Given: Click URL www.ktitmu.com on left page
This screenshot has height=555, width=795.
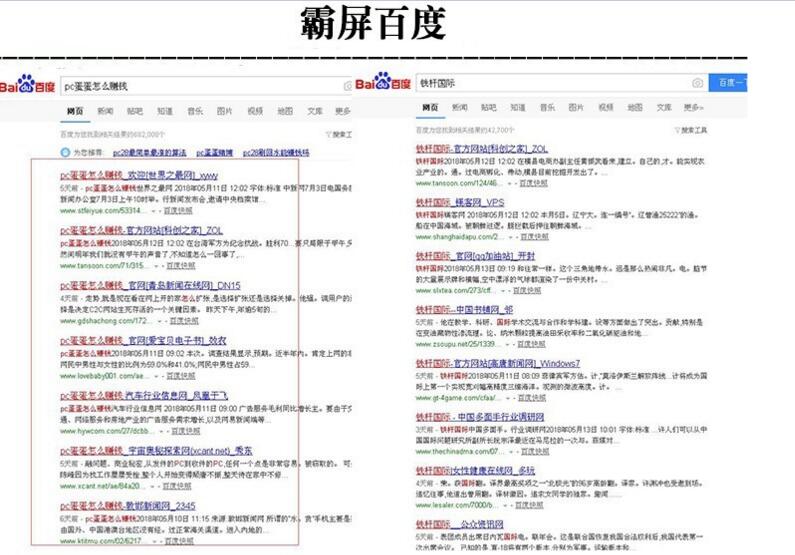Looking at the screenshot, I should click(x=103, y=541).
